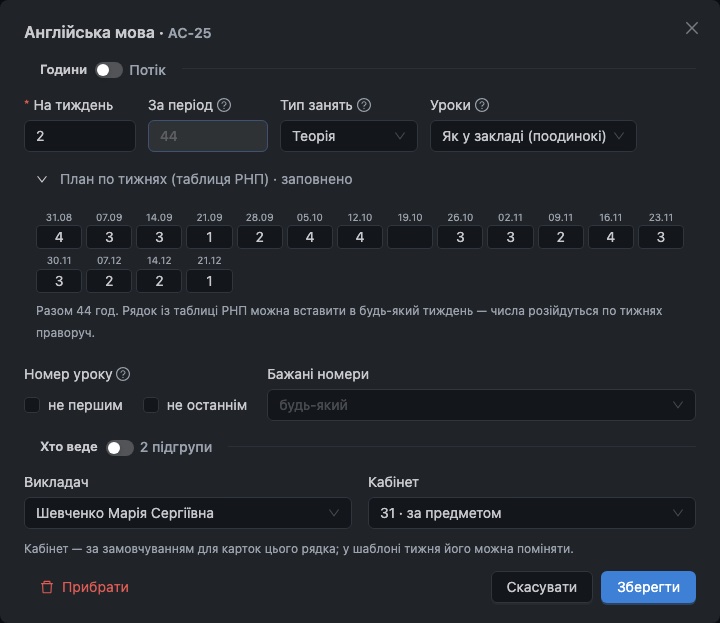Screen dimensions: 720x623
Task: Open the Викладач dropdown
Action: pos(188,513)
